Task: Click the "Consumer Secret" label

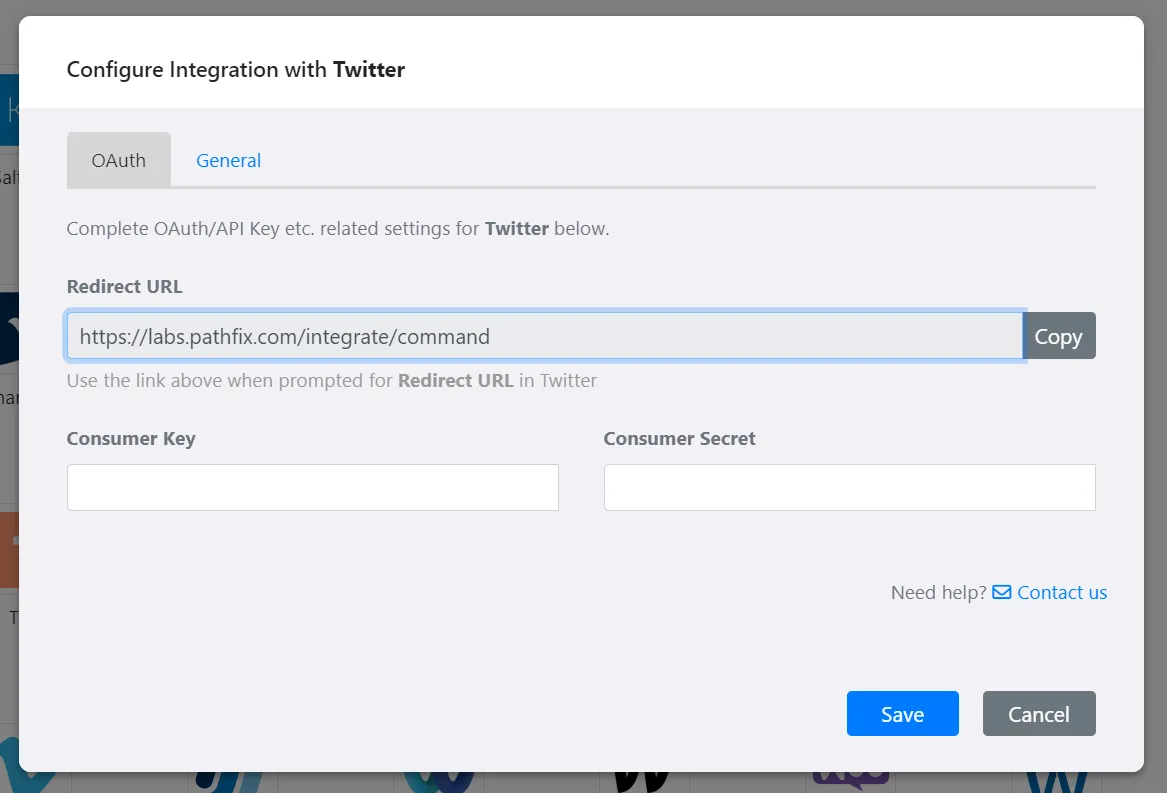Action: [680, 439]
